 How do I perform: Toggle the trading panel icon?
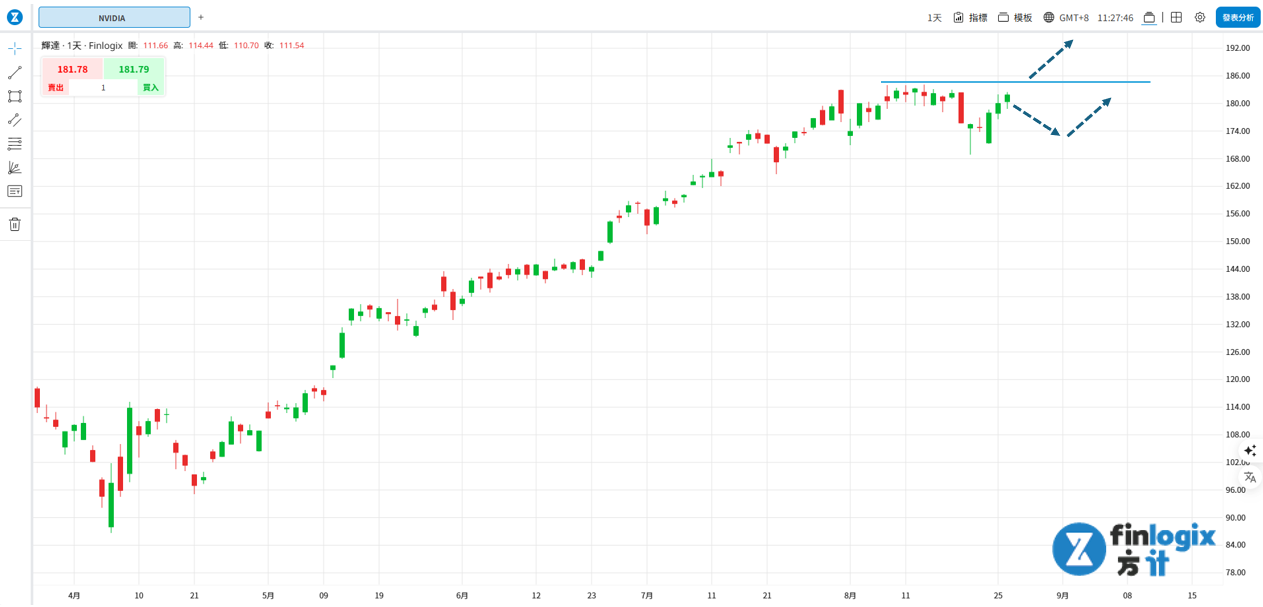[1149, 17]
